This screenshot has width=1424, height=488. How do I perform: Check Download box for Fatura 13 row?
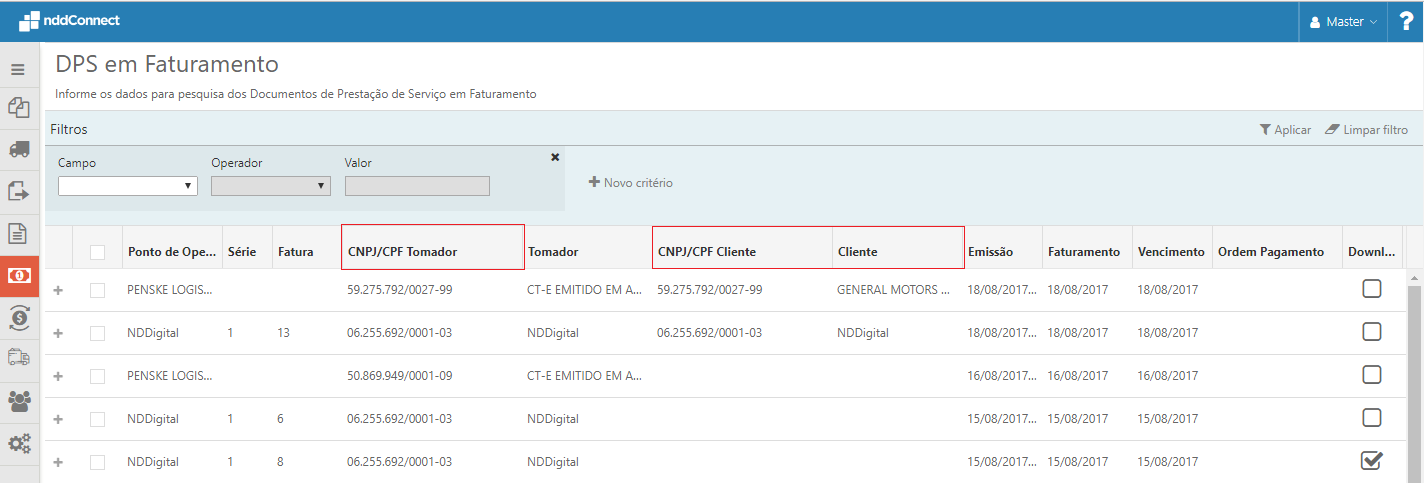click(1372, 332)
